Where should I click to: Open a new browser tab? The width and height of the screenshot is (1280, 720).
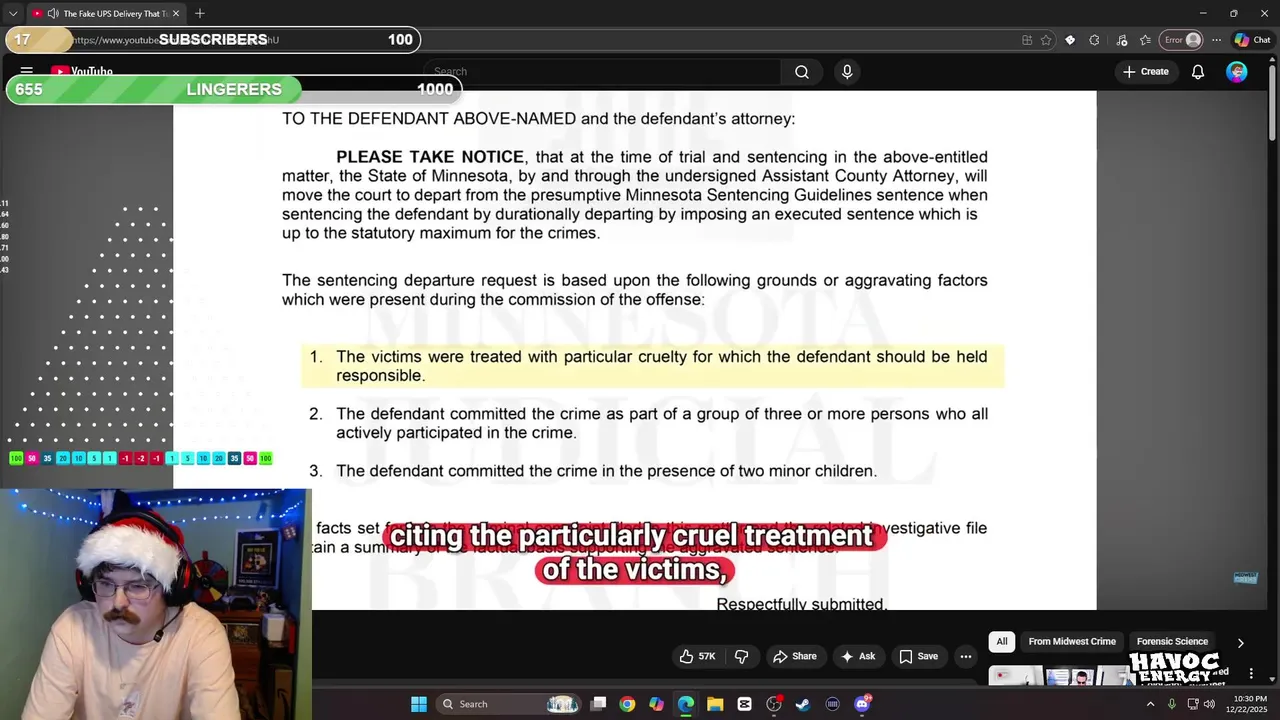200,13
